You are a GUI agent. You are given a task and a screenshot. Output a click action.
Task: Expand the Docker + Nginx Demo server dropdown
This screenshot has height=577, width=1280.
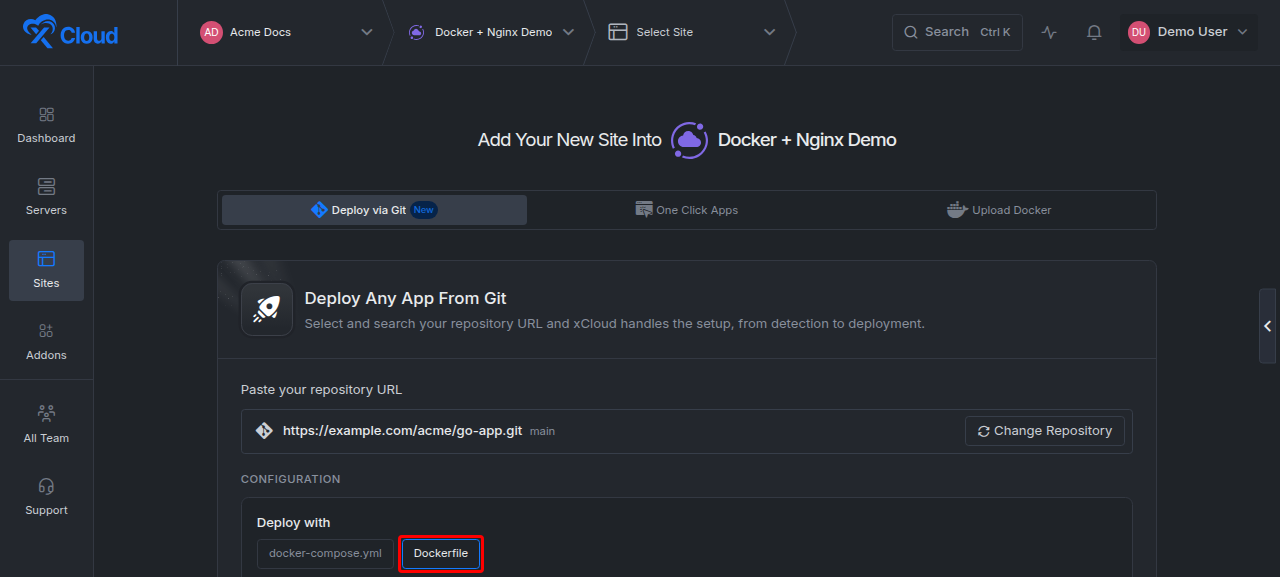(x=568, y=32)
